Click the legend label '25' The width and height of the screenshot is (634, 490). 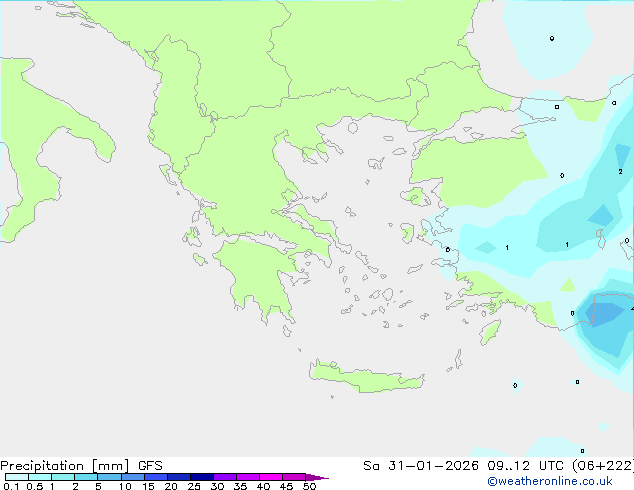[194, 486]
